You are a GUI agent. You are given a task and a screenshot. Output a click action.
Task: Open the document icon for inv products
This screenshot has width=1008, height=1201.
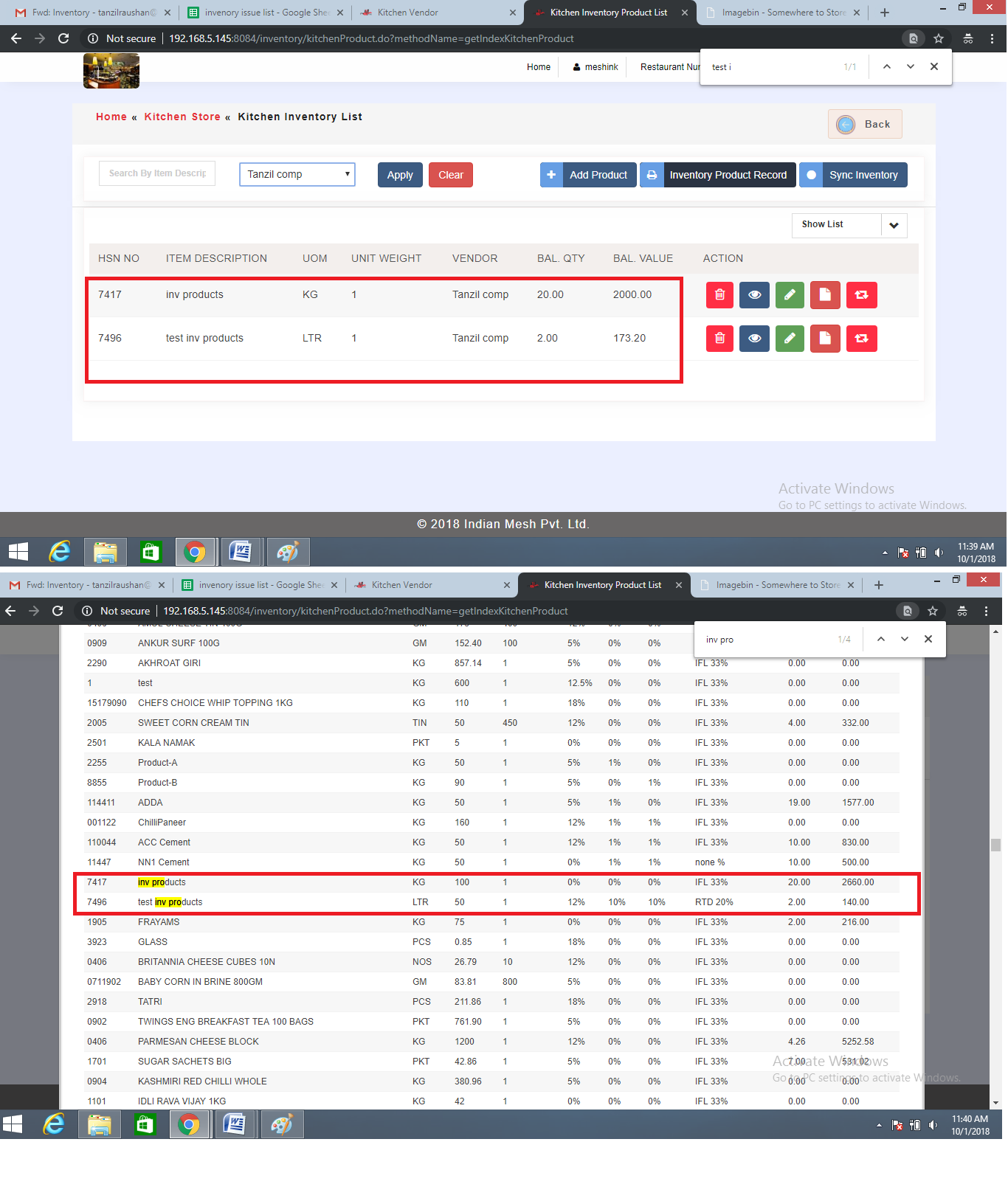coord(825,295)
